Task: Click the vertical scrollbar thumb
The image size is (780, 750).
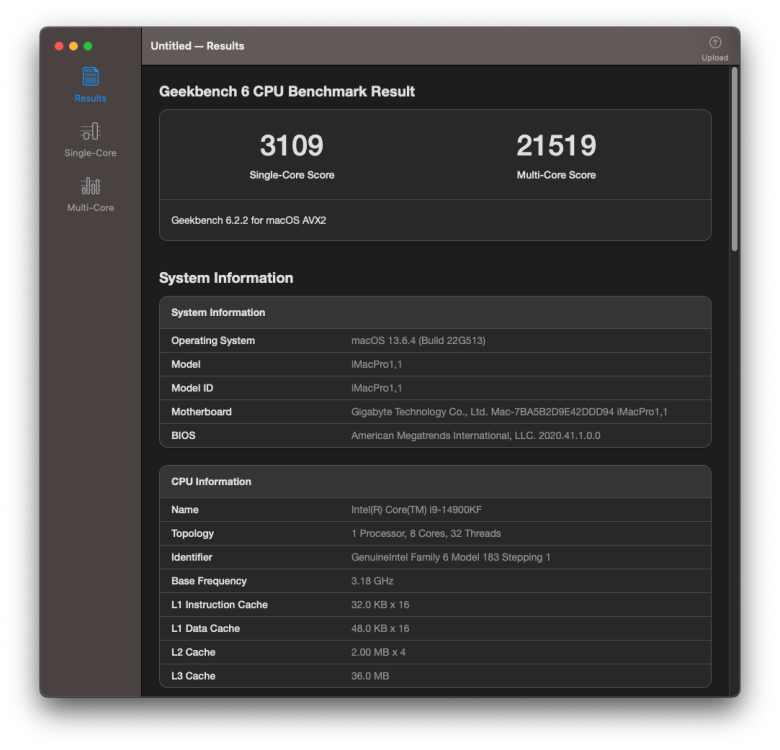Action: pos(734,159)
